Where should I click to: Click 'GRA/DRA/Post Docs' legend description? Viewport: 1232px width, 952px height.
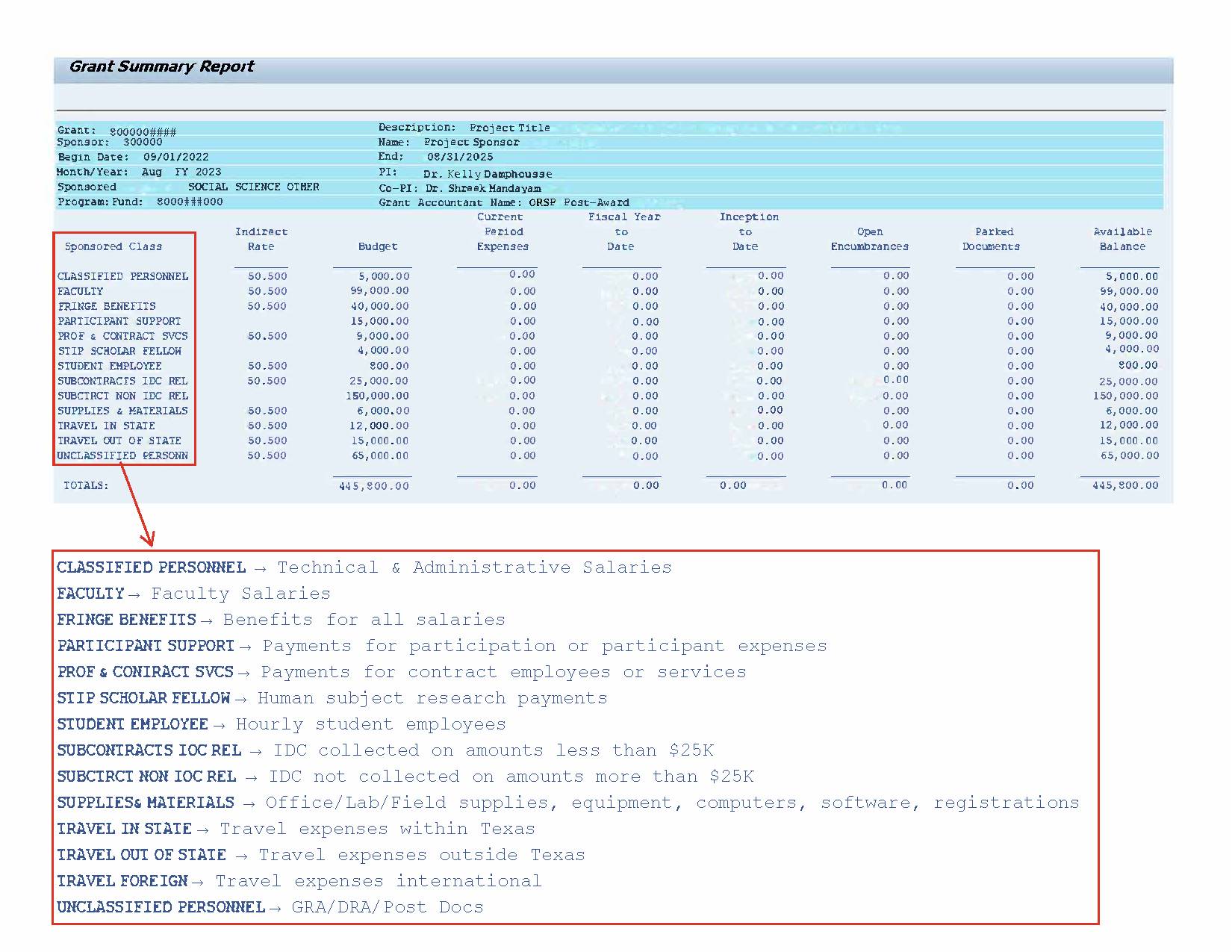coord(388,907)
